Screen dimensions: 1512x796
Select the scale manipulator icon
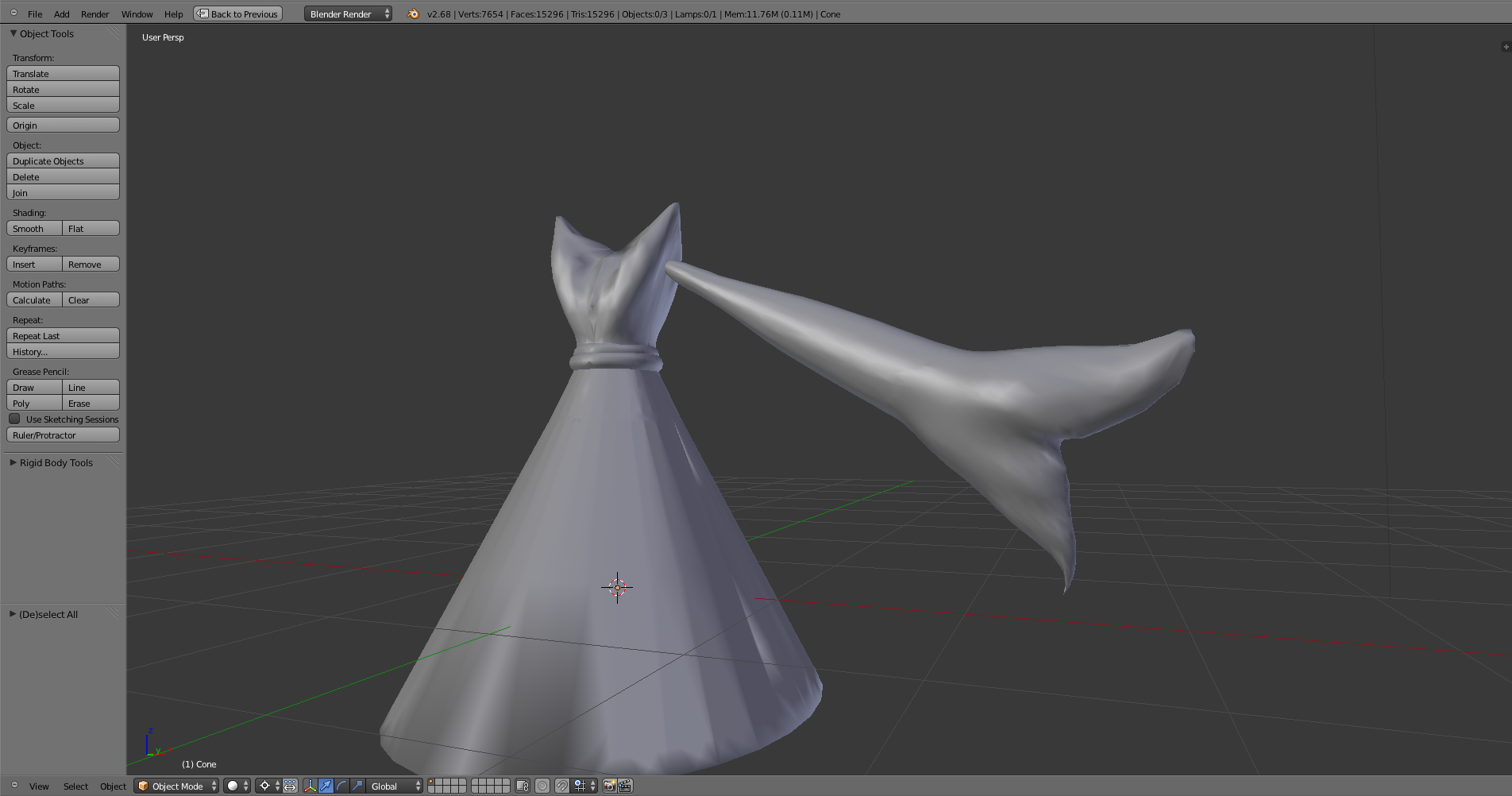click(357, 786)
